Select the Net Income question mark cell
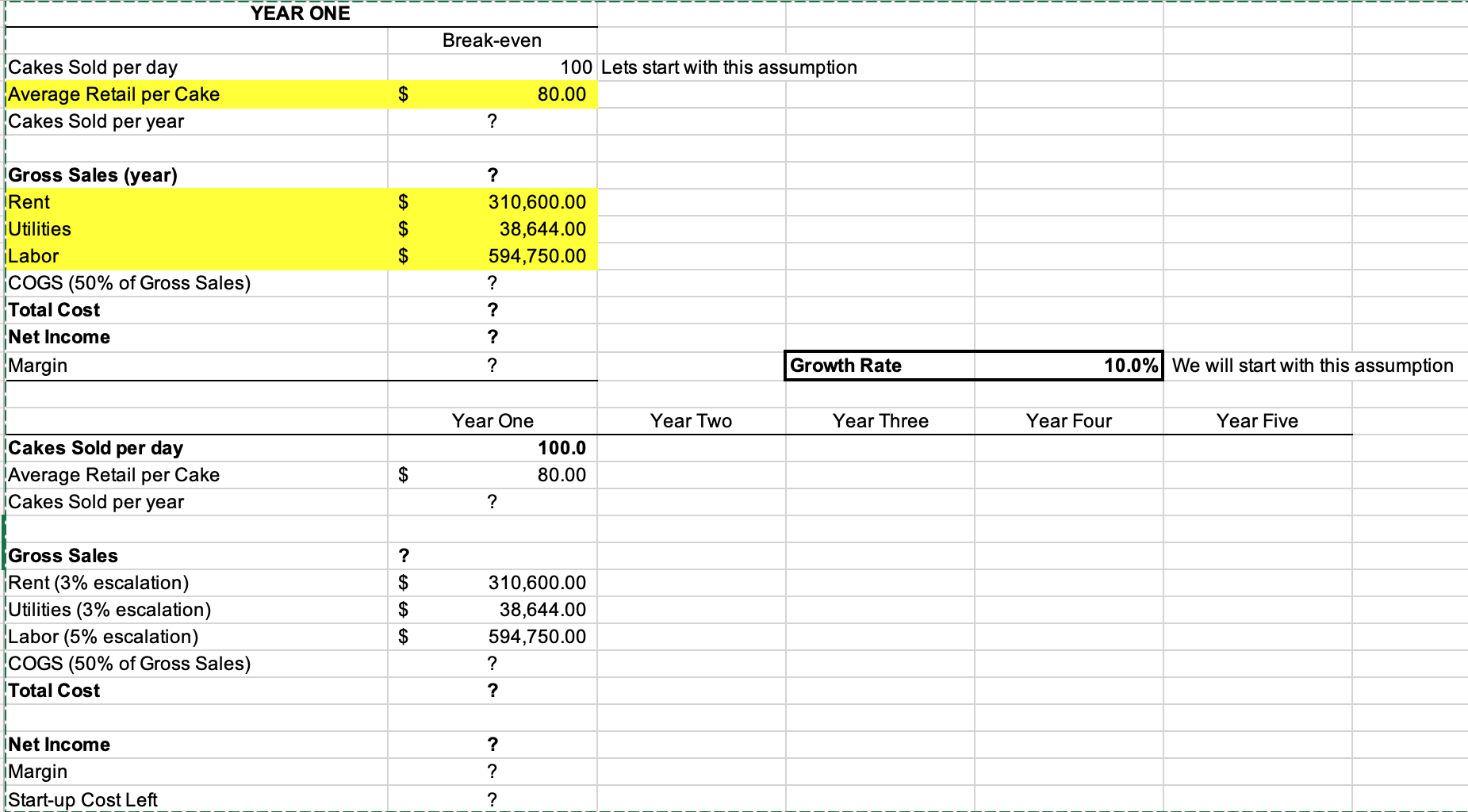 [x=492, y=337]
